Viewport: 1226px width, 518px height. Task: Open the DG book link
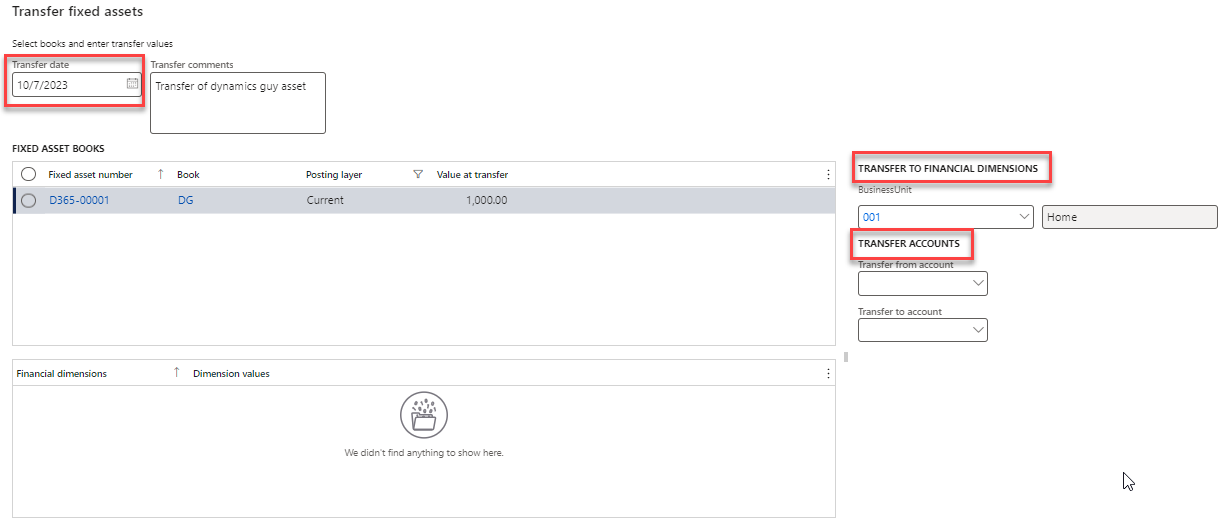[186, 200]
